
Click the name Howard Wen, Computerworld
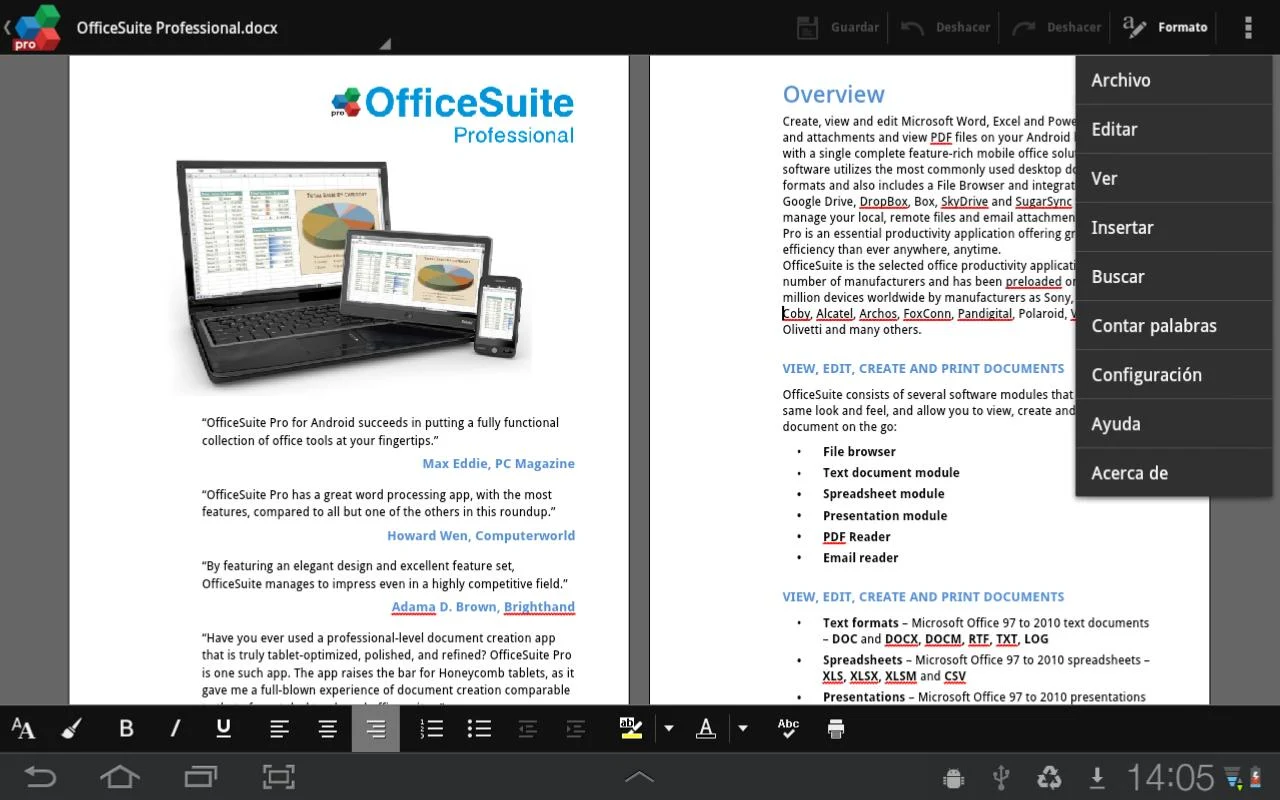tap(481, 535)
